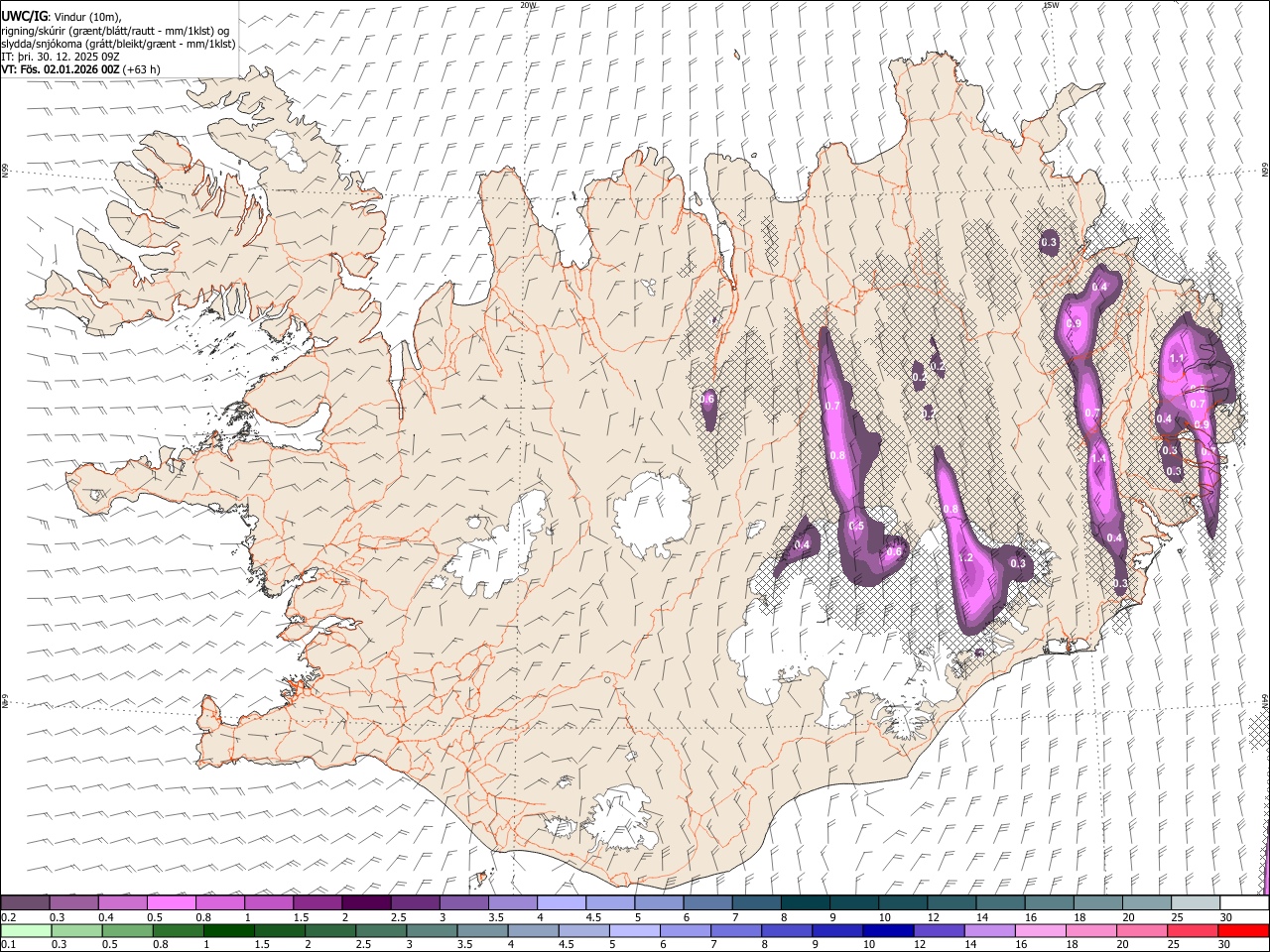This screenshot has width=1270, height=952.
Task: Click the 'VT: Fös. 02.01.2026 00Z' text
Action: point(61,69)
